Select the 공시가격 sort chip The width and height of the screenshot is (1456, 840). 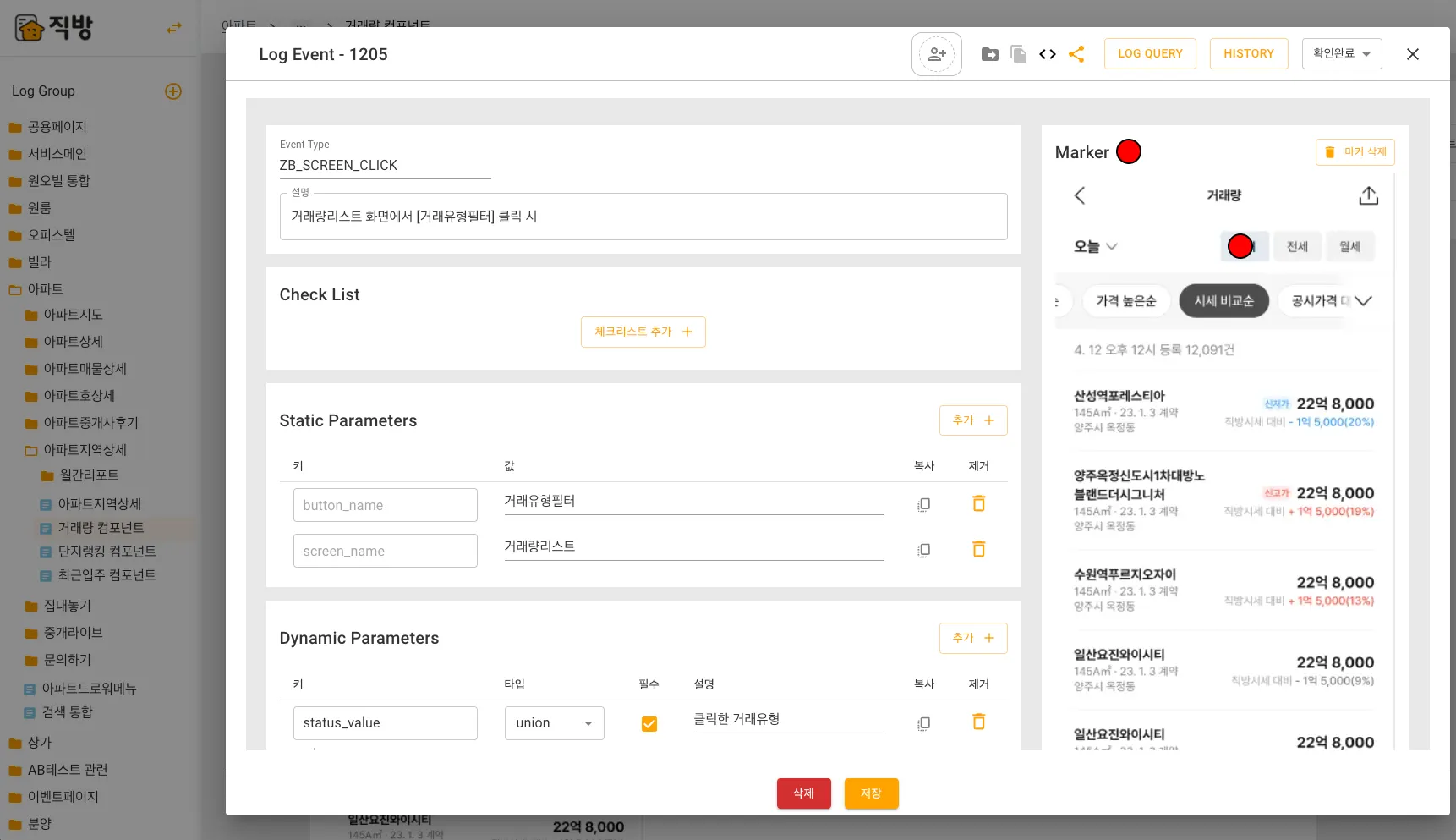coord(1316,301)
